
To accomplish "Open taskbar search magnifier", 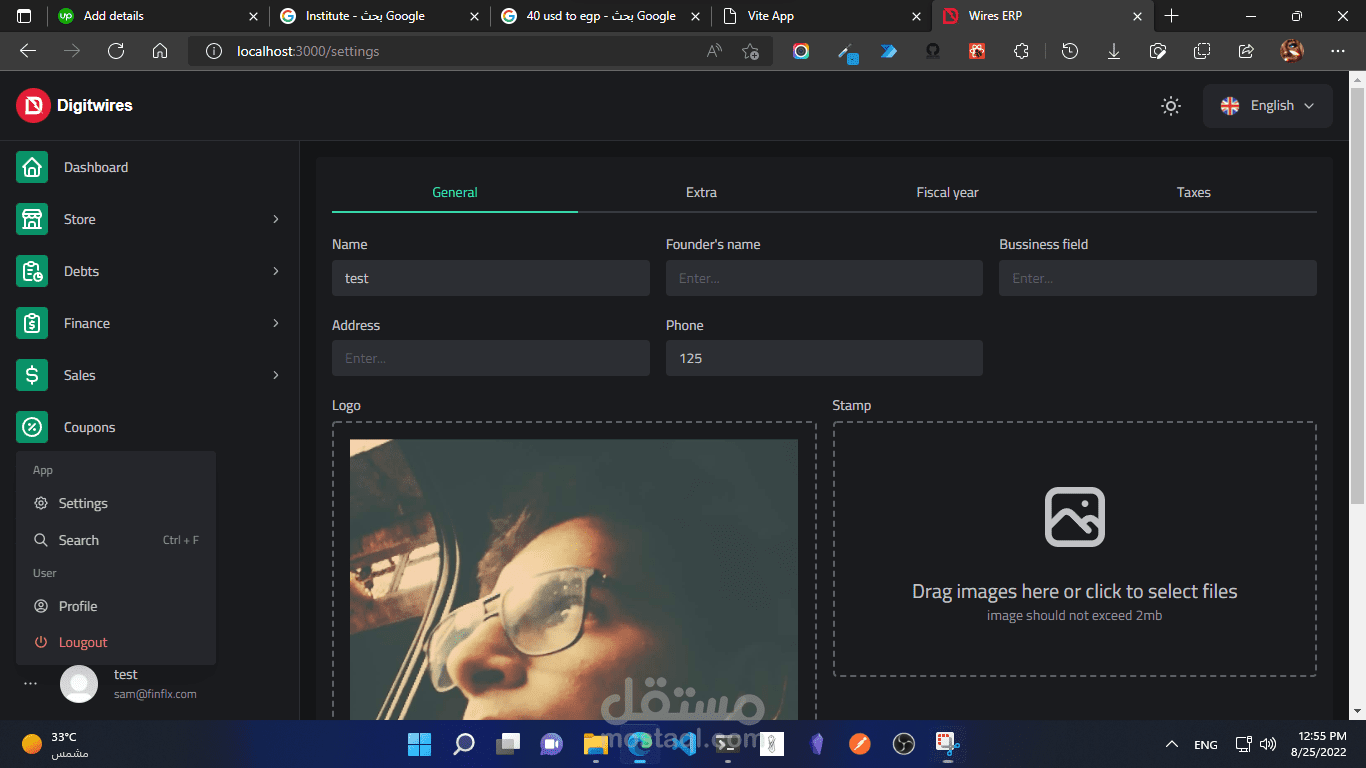I will click(464, 744).
